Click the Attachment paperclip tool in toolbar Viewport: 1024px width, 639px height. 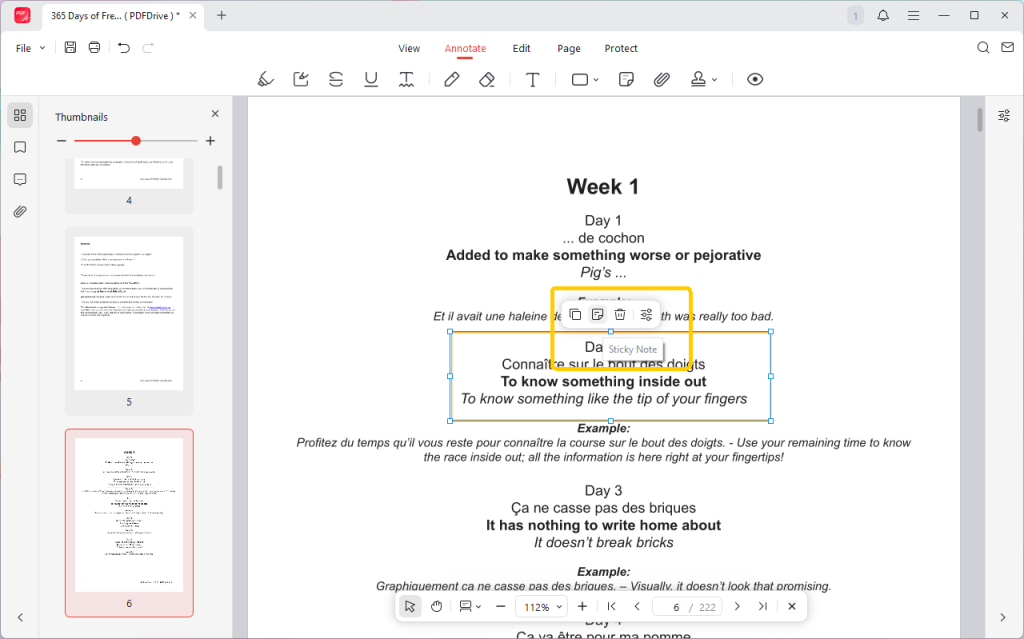pos(661,79)
